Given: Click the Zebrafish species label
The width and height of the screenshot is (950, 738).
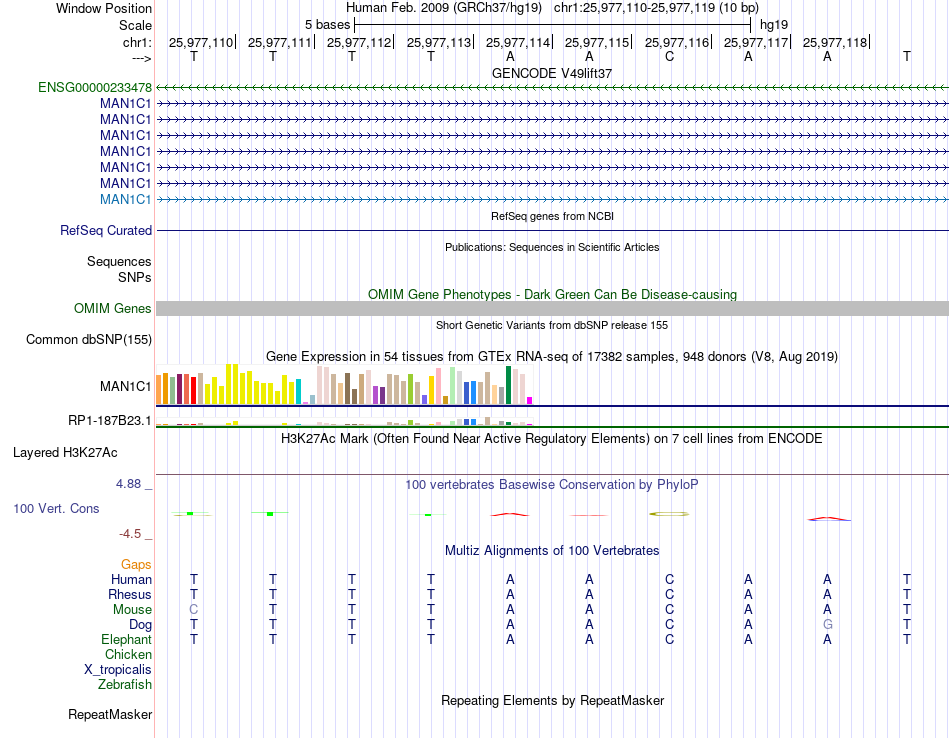Looking at the screenshot, I should pos(125,685).
